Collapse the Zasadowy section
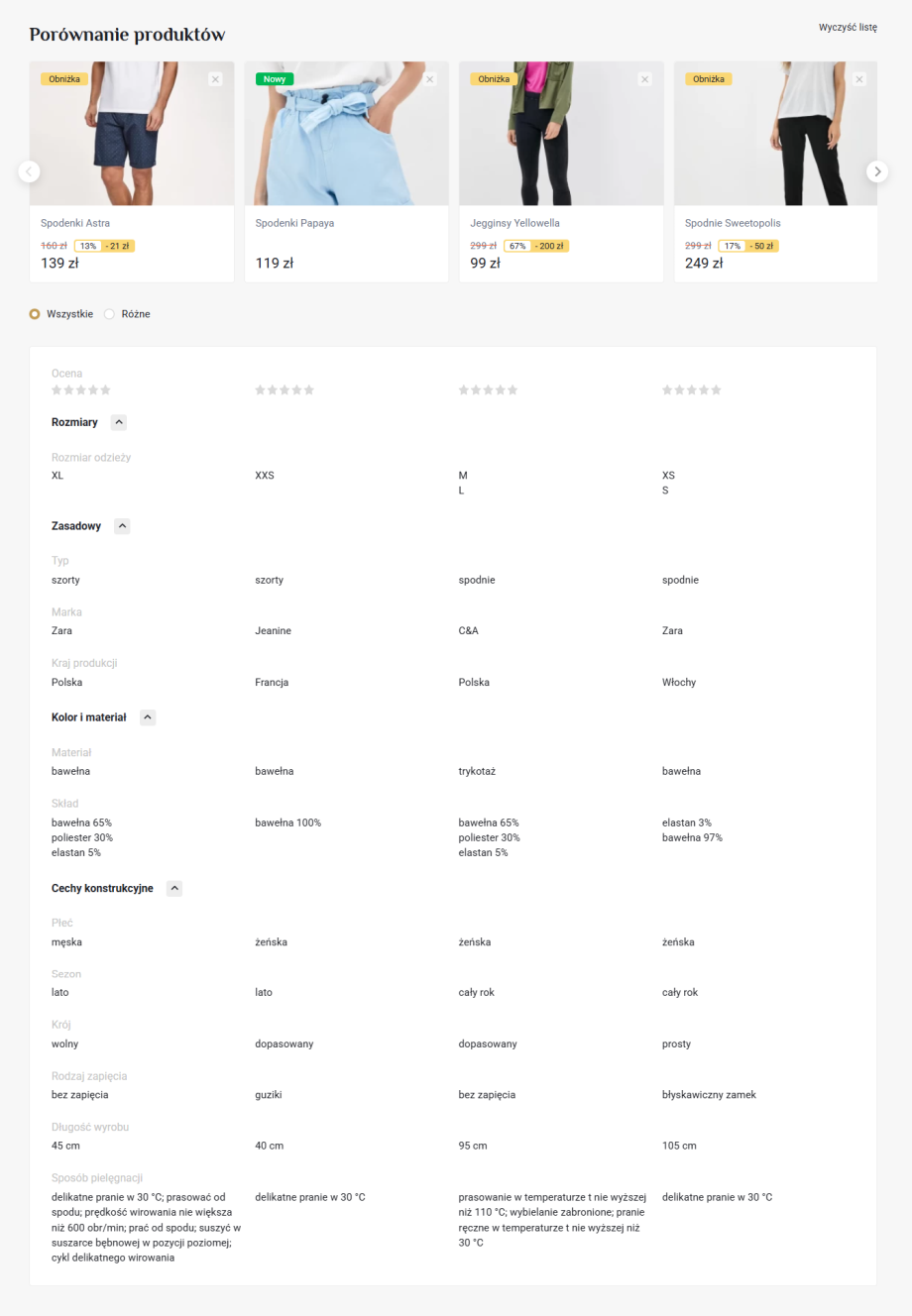The image size is (912, 1316). pos(122,526)
